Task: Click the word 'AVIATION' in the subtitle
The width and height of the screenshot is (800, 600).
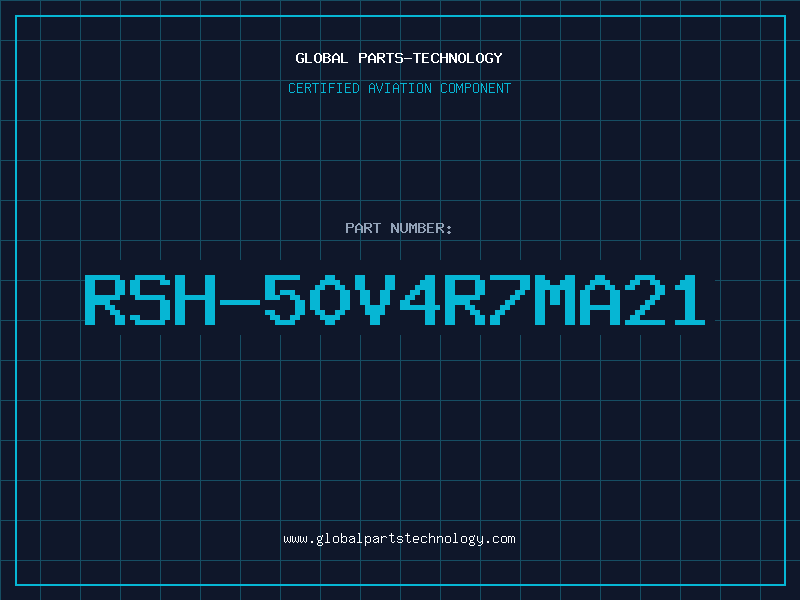Action: click(x=400, y=88)
